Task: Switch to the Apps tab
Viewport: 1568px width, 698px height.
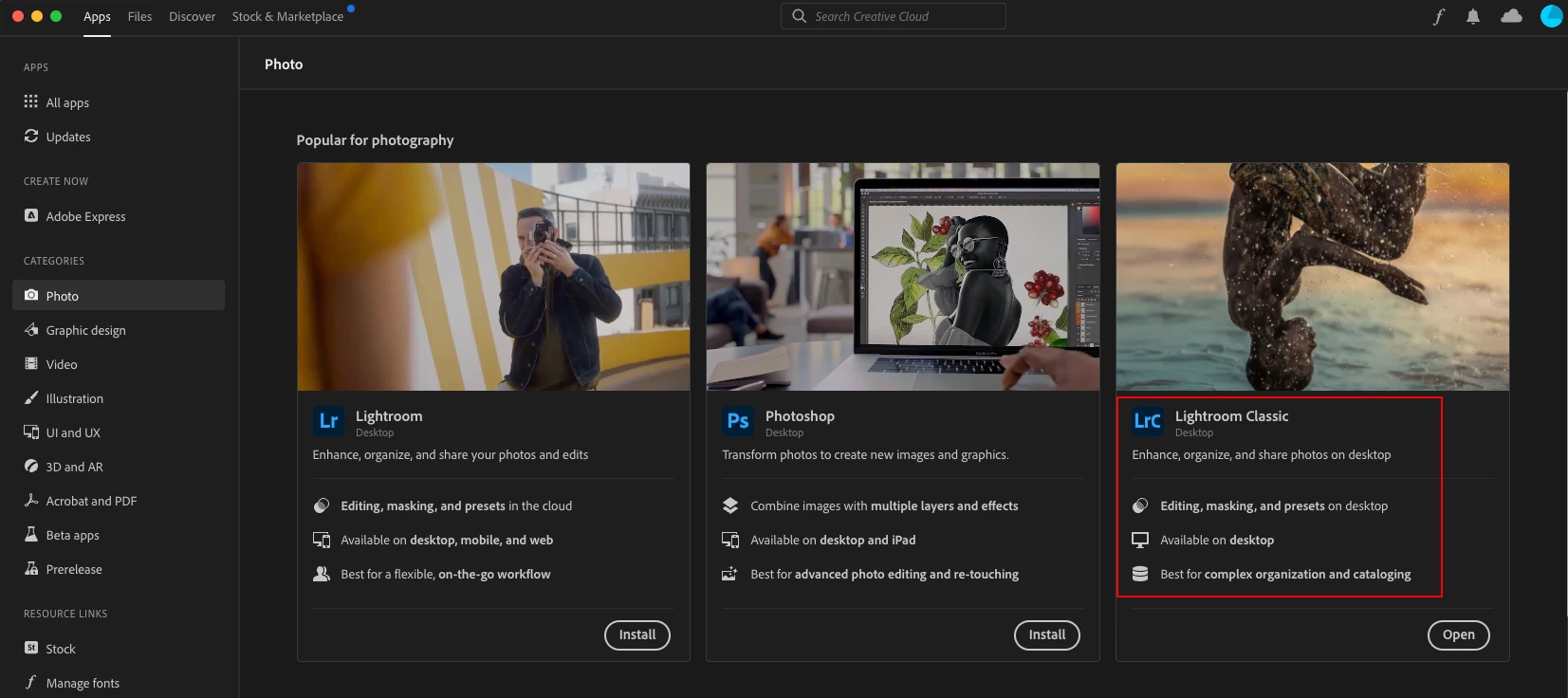Action: (x=97, y=16)
